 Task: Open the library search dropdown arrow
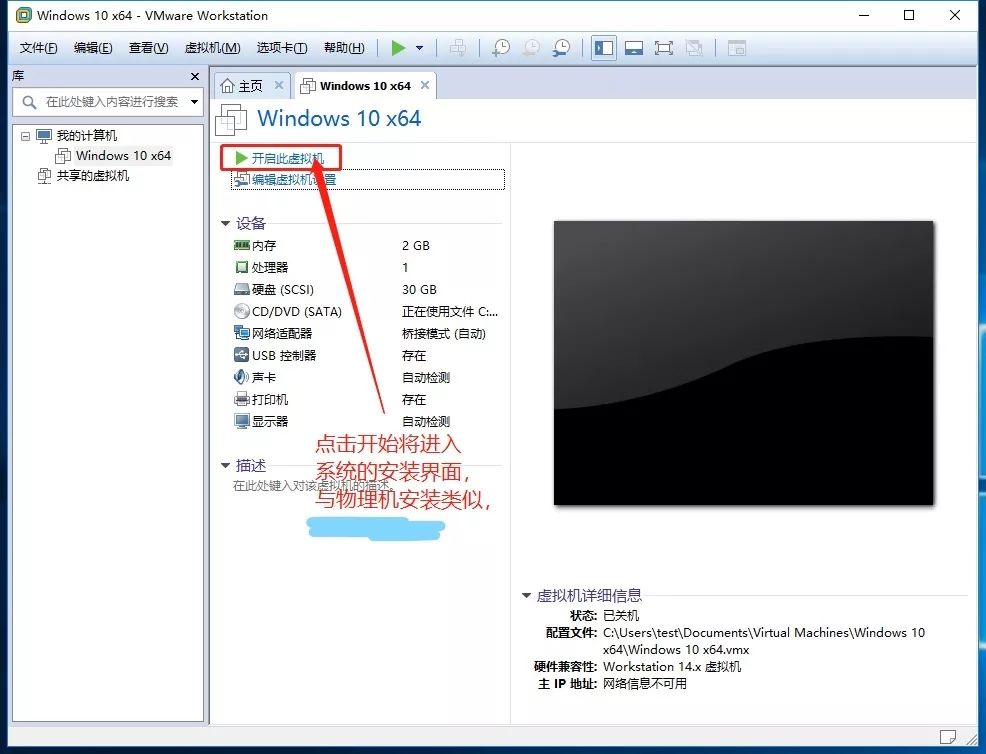coord(194,101)
